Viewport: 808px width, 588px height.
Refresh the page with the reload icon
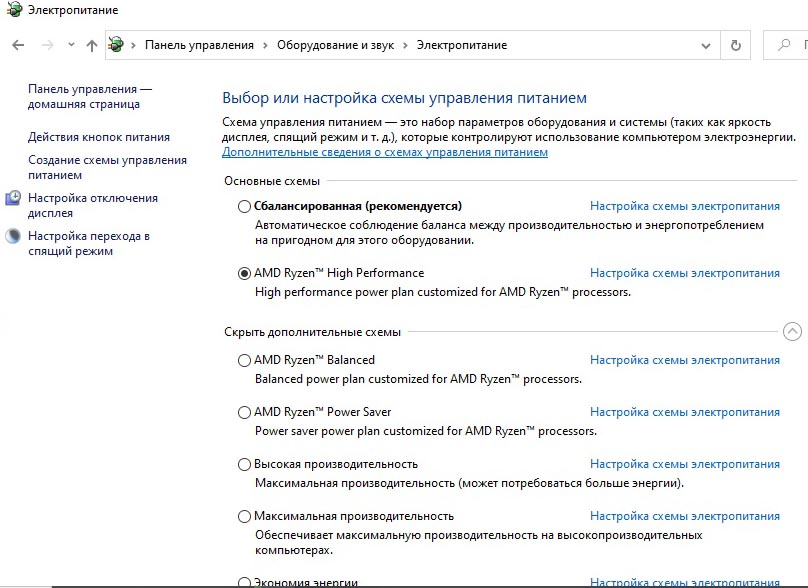736,45
